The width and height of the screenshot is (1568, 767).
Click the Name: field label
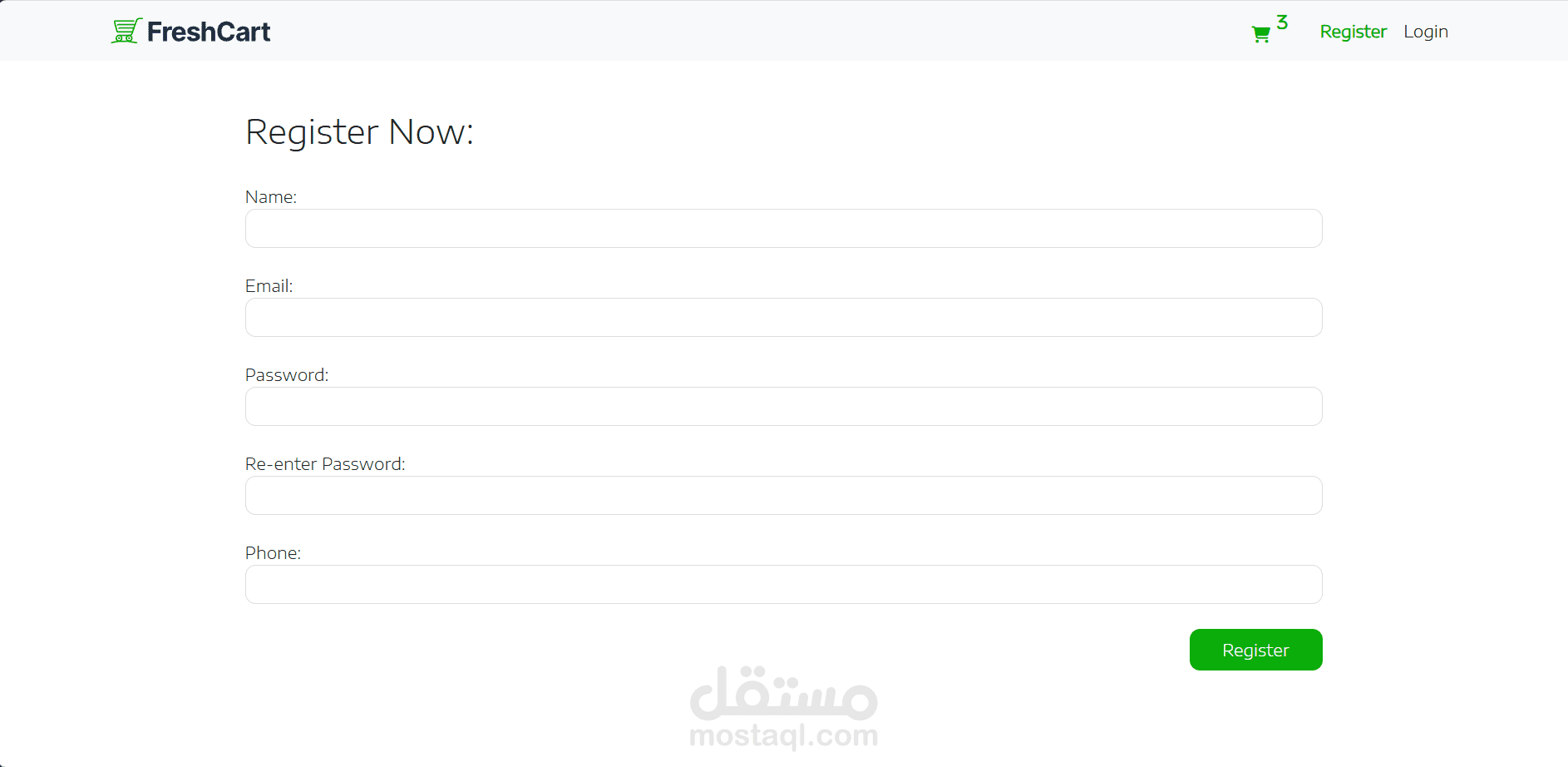[271, 197]
